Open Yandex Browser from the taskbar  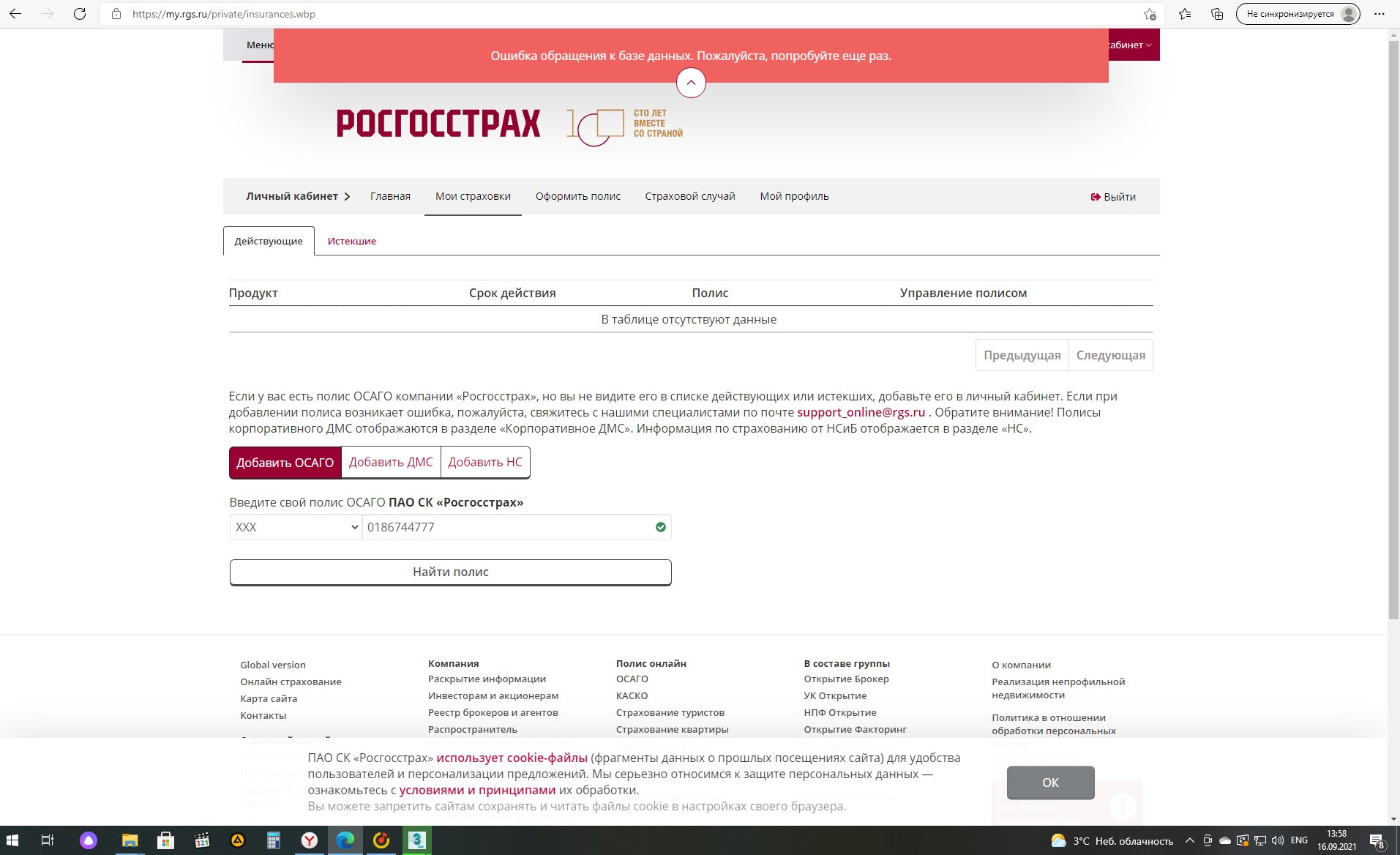310,840
